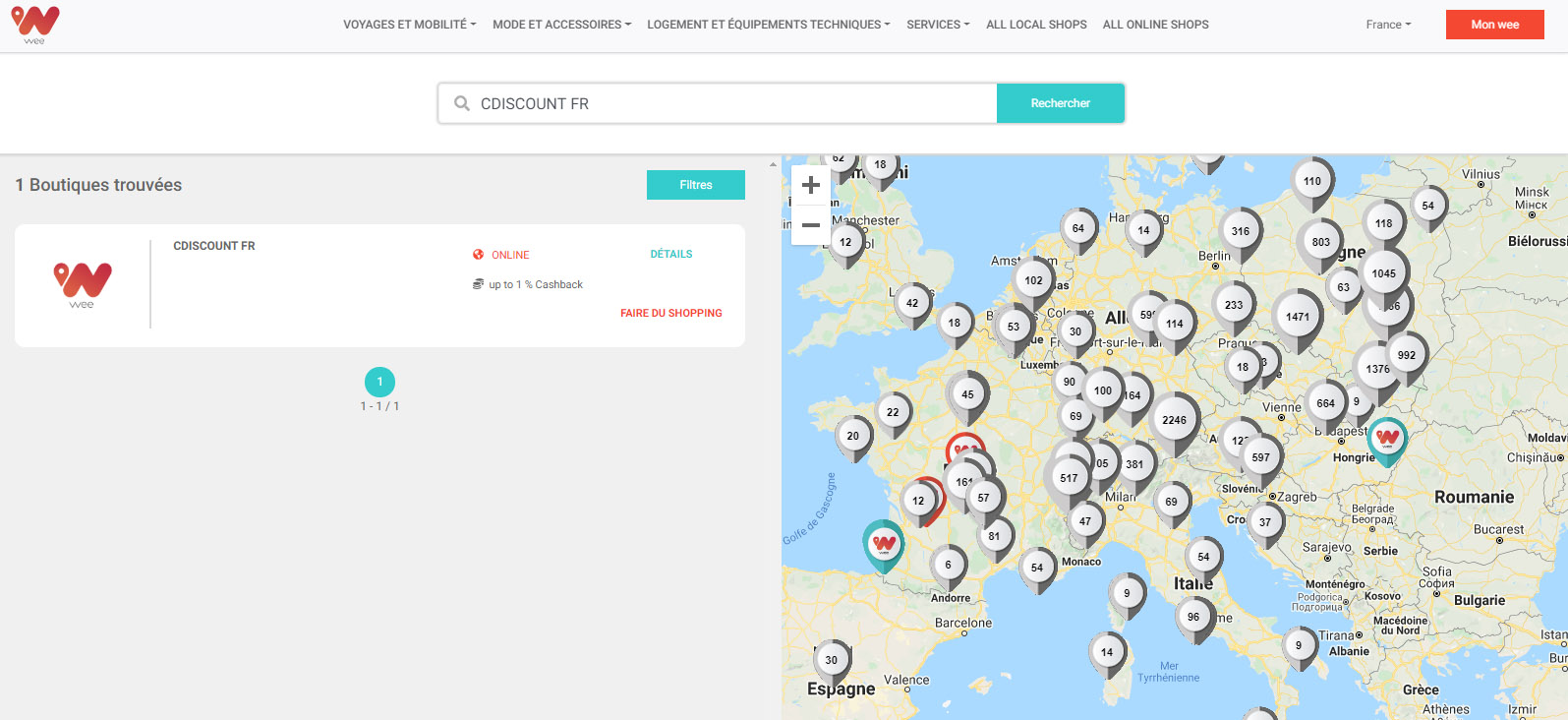
Task: Go to All Local Shops
Action: tap(1036, 25)
